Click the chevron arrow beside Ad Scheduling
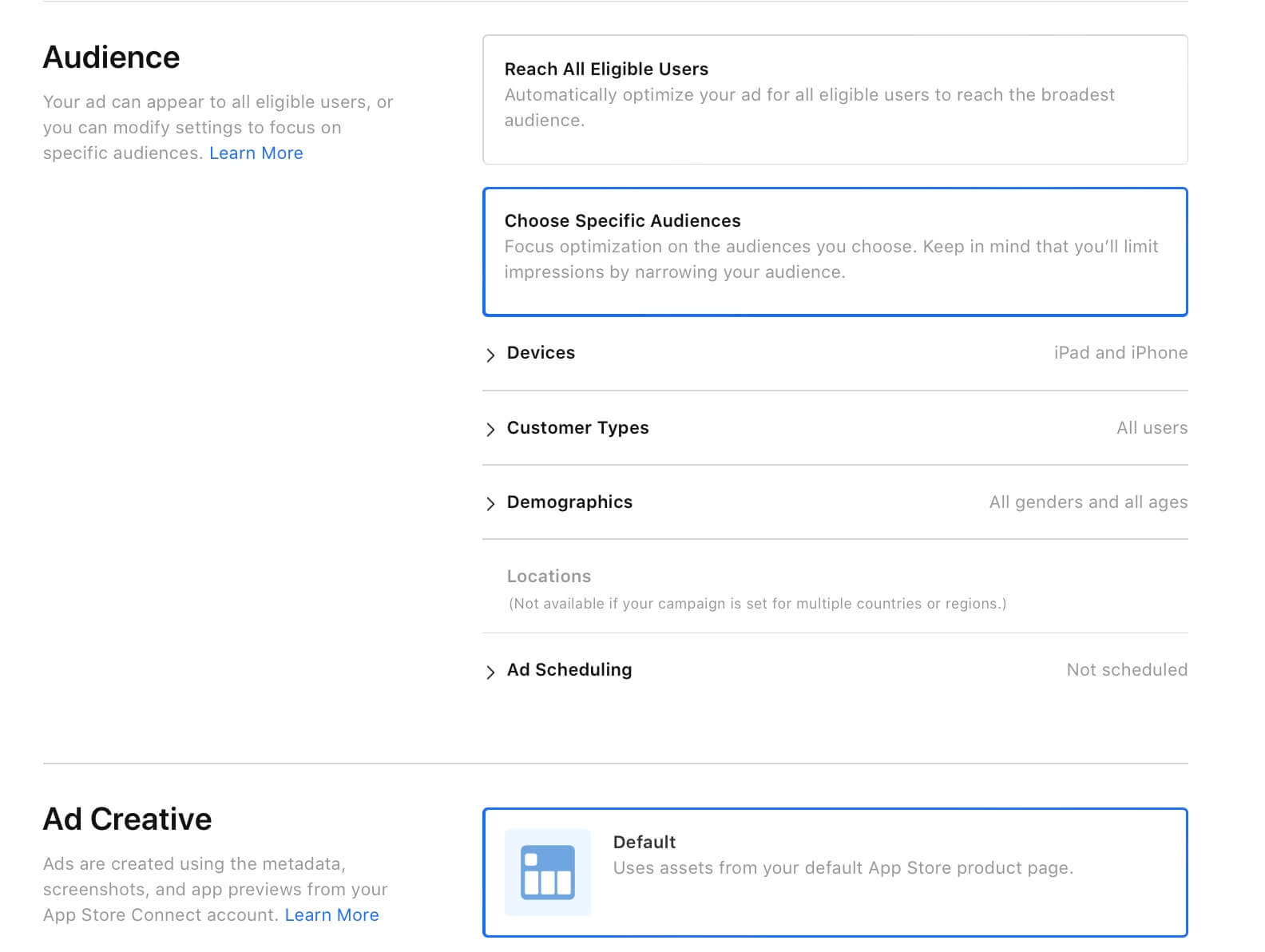The image size is (1265, 952). coord(490,672)
